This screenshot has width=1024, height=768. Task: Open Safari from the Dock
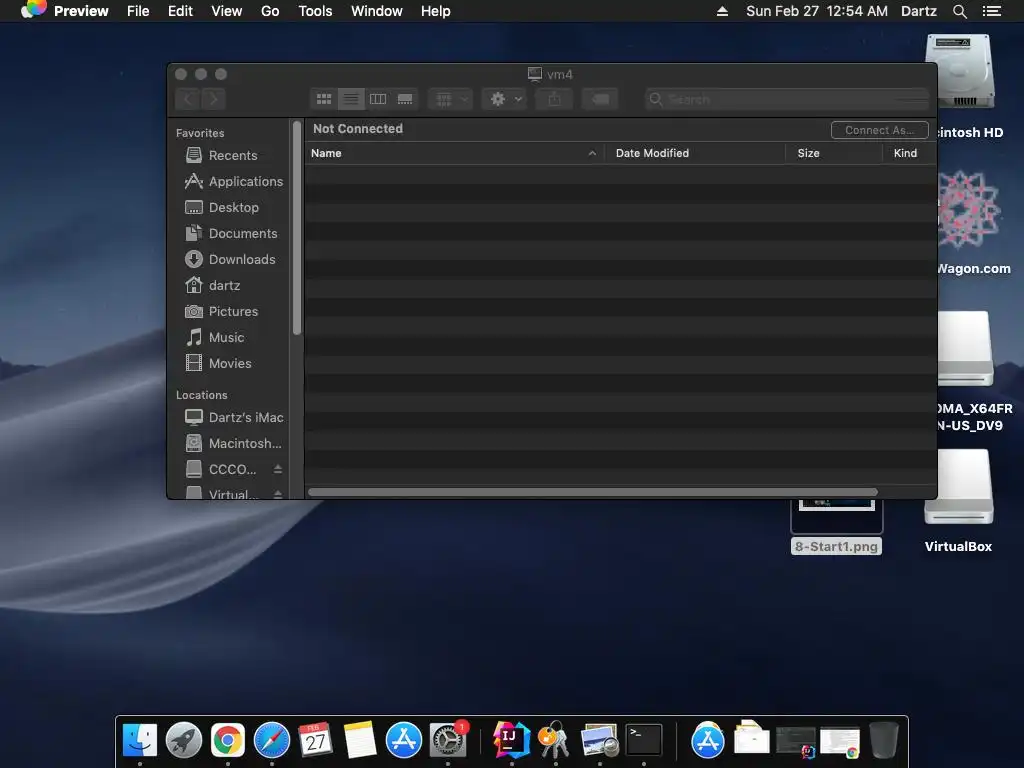(x=272, y=740)
